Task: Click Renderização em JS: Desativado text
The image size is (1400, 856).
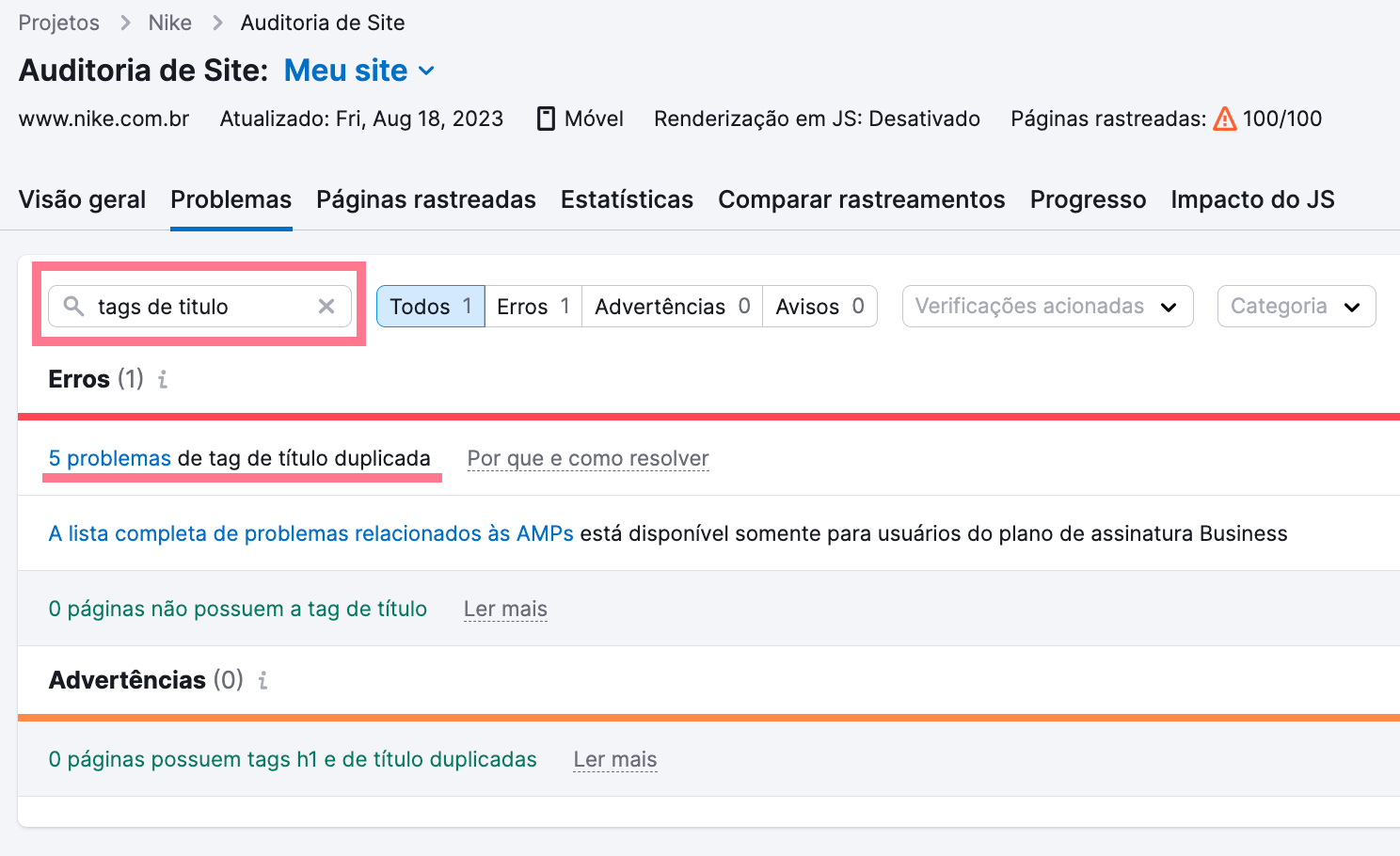Action: point(818,119)
